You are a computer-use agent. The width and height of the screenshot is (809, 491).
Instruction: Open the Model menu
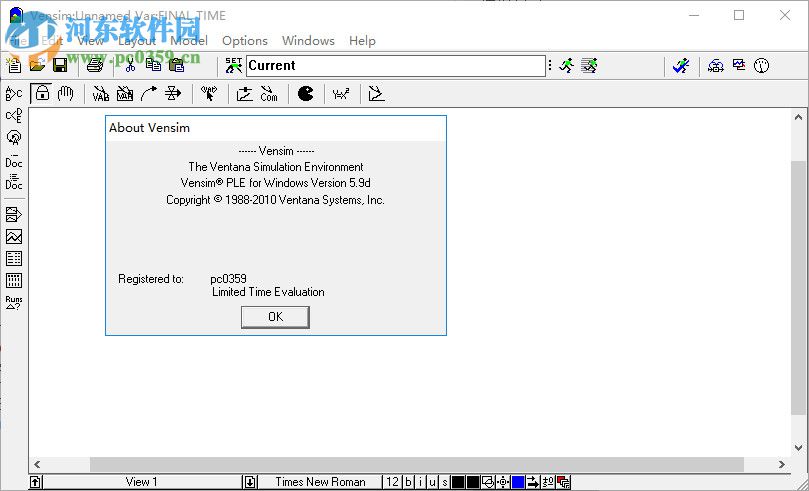point(189,41)
